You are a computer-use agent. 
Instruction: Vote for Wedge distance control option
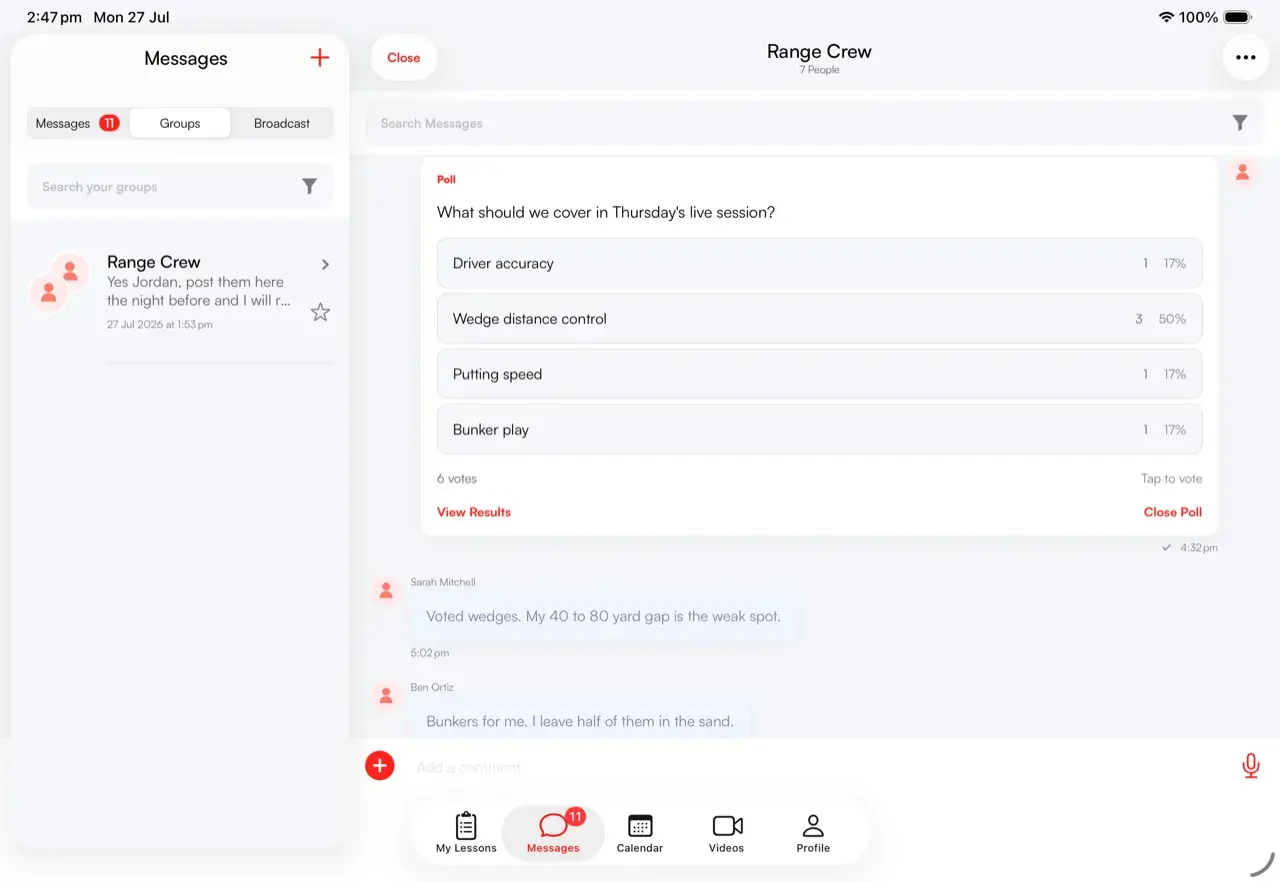coord(819,319)
